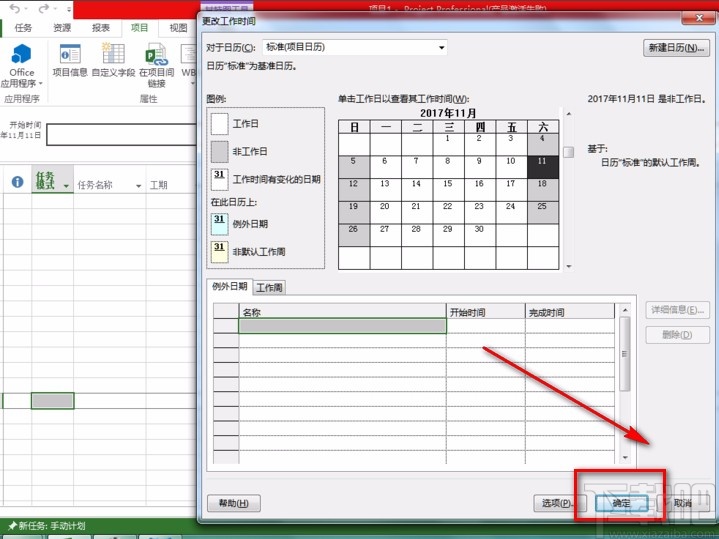Click the 详细信息(E)... button
This screenshot has width=719, height=539.
tap(677, 310)
